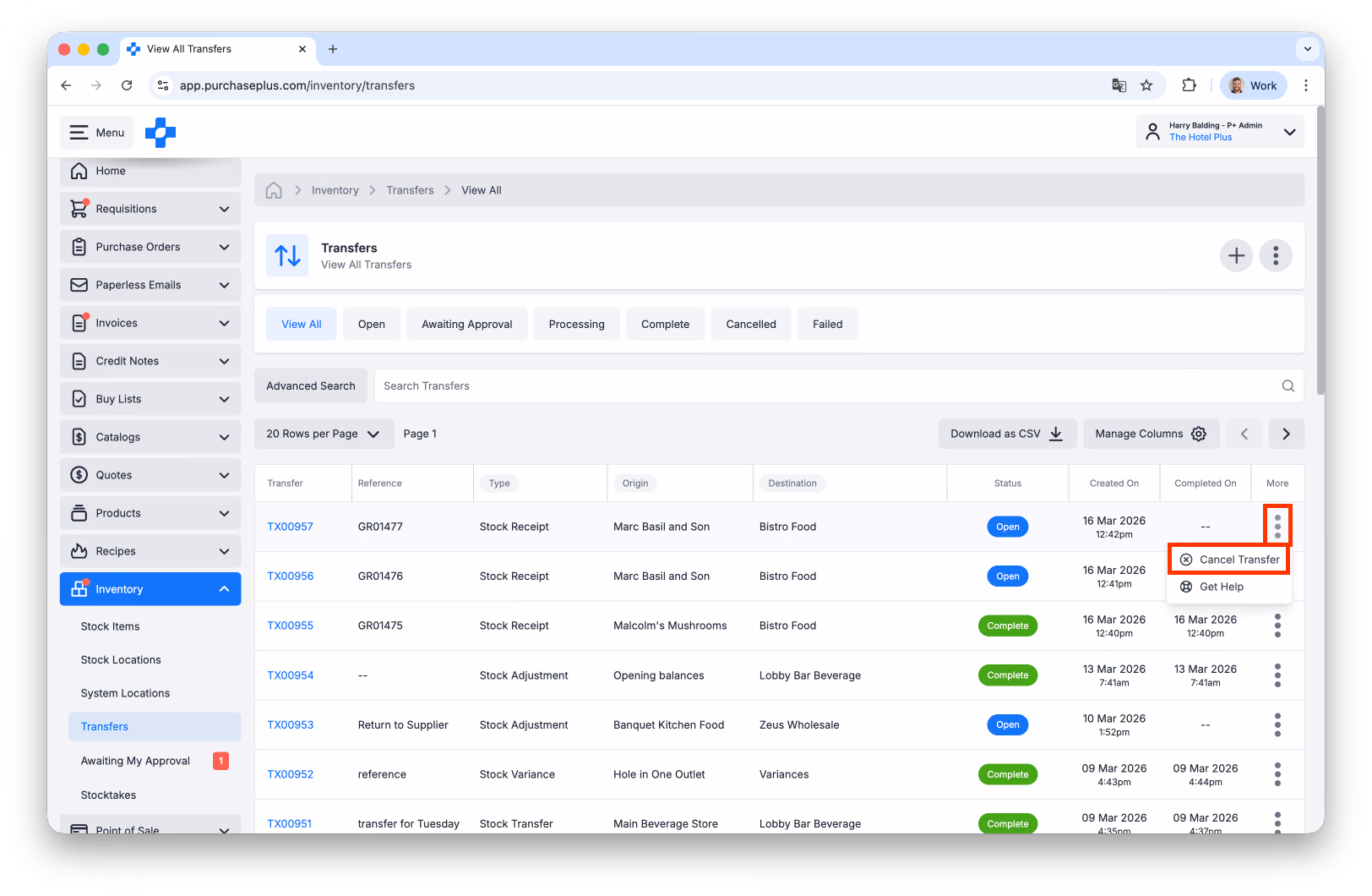
Task: Open more options for TX00953 row
Action: pyautogui.click(x=1277, y=724)
